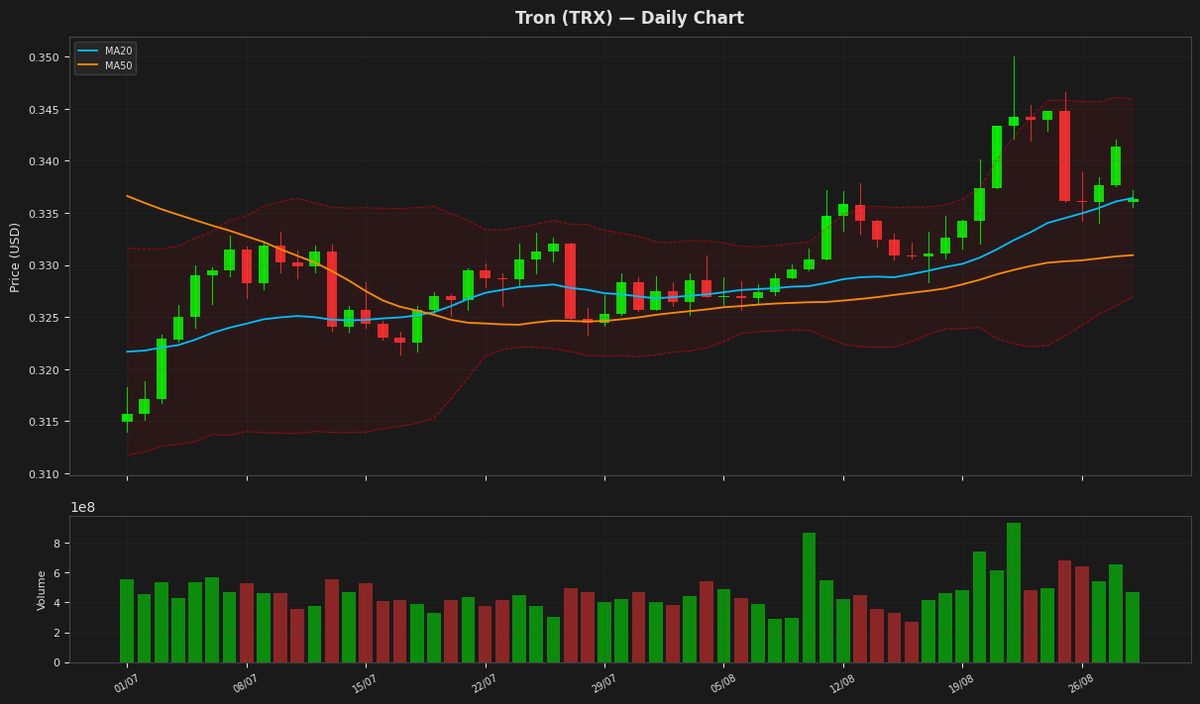Click the 0.310 price axis tick label
The width and height of the screenshot is (1200, 704).
point(42,474)
